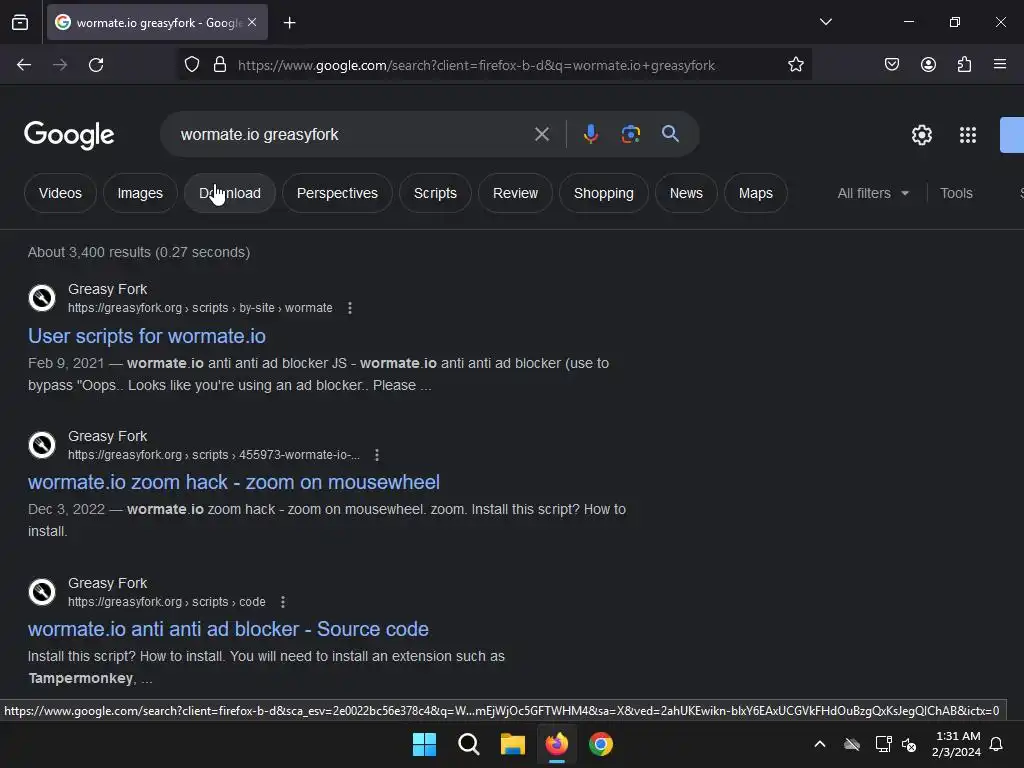This screenshot has height=768, width=1024.
Task: Open Firefox account menu
Action: [x=928, y=65]
